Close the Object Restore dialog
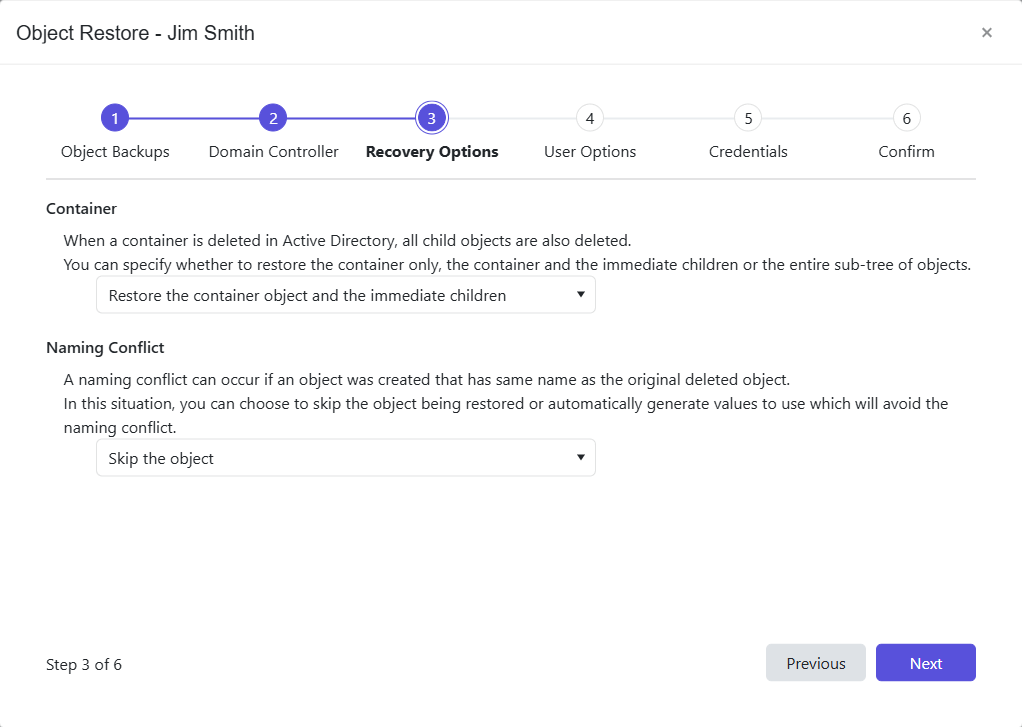The height and width of the screenshot is (727, 1022). [986, 33]
